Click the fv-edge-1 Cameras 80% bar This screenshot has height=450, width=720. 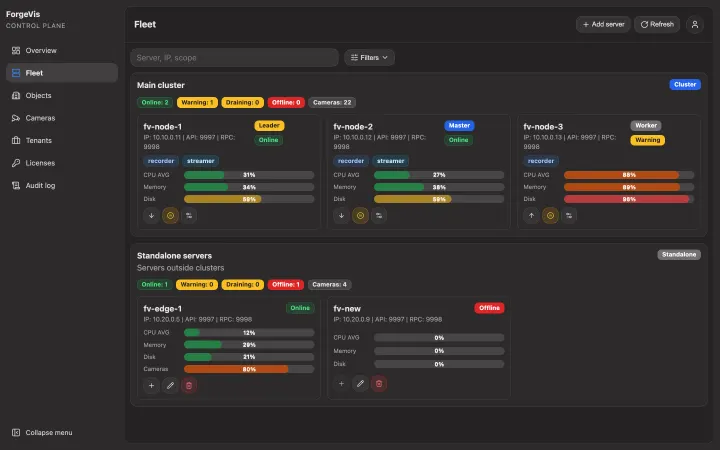point(249,369)
